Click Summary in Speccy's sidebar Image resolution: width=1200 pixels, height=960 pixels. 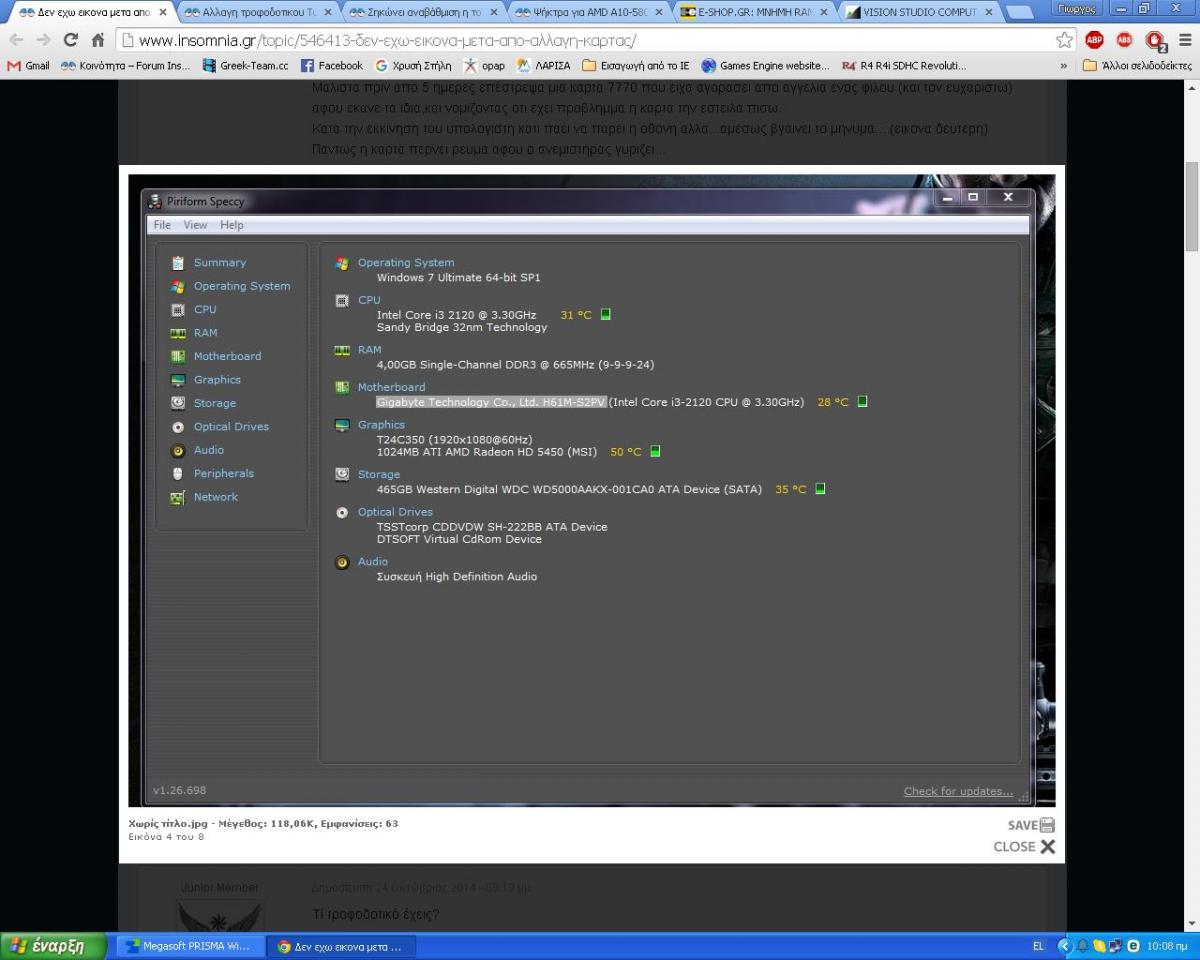click(219, 263)
